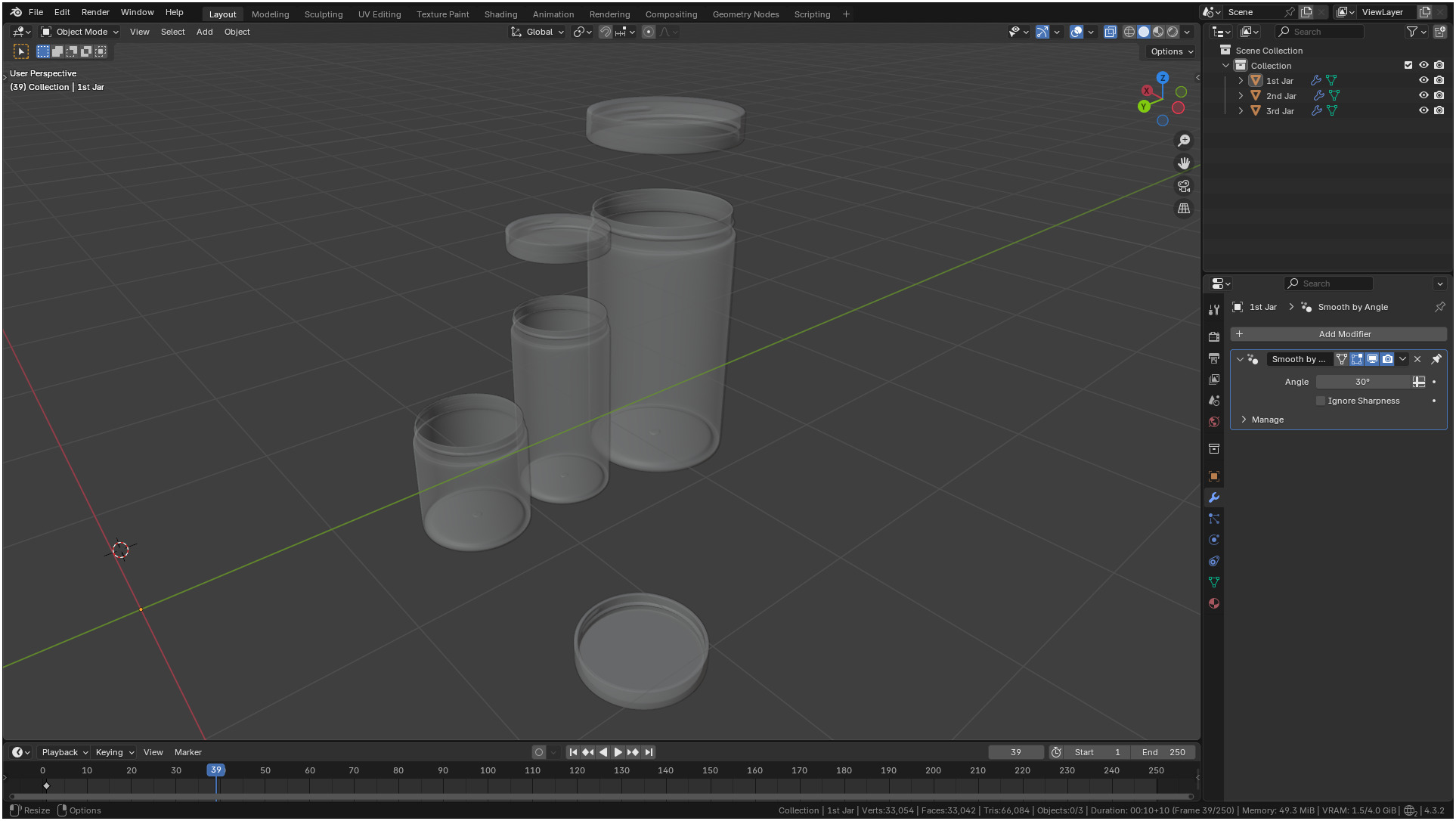Toggle timeline auto keying record button

[539, 752]
